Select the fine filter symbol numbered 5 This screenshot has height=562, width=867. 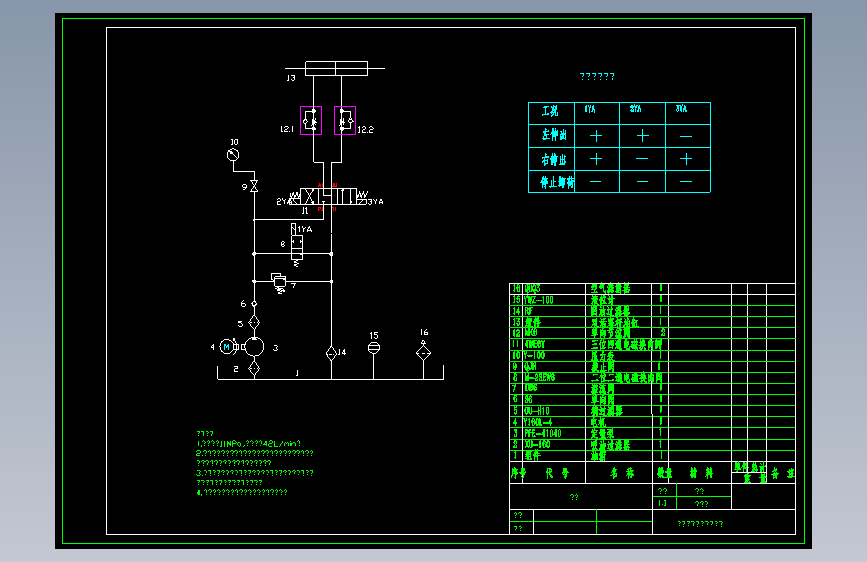[x=254, y=322]
